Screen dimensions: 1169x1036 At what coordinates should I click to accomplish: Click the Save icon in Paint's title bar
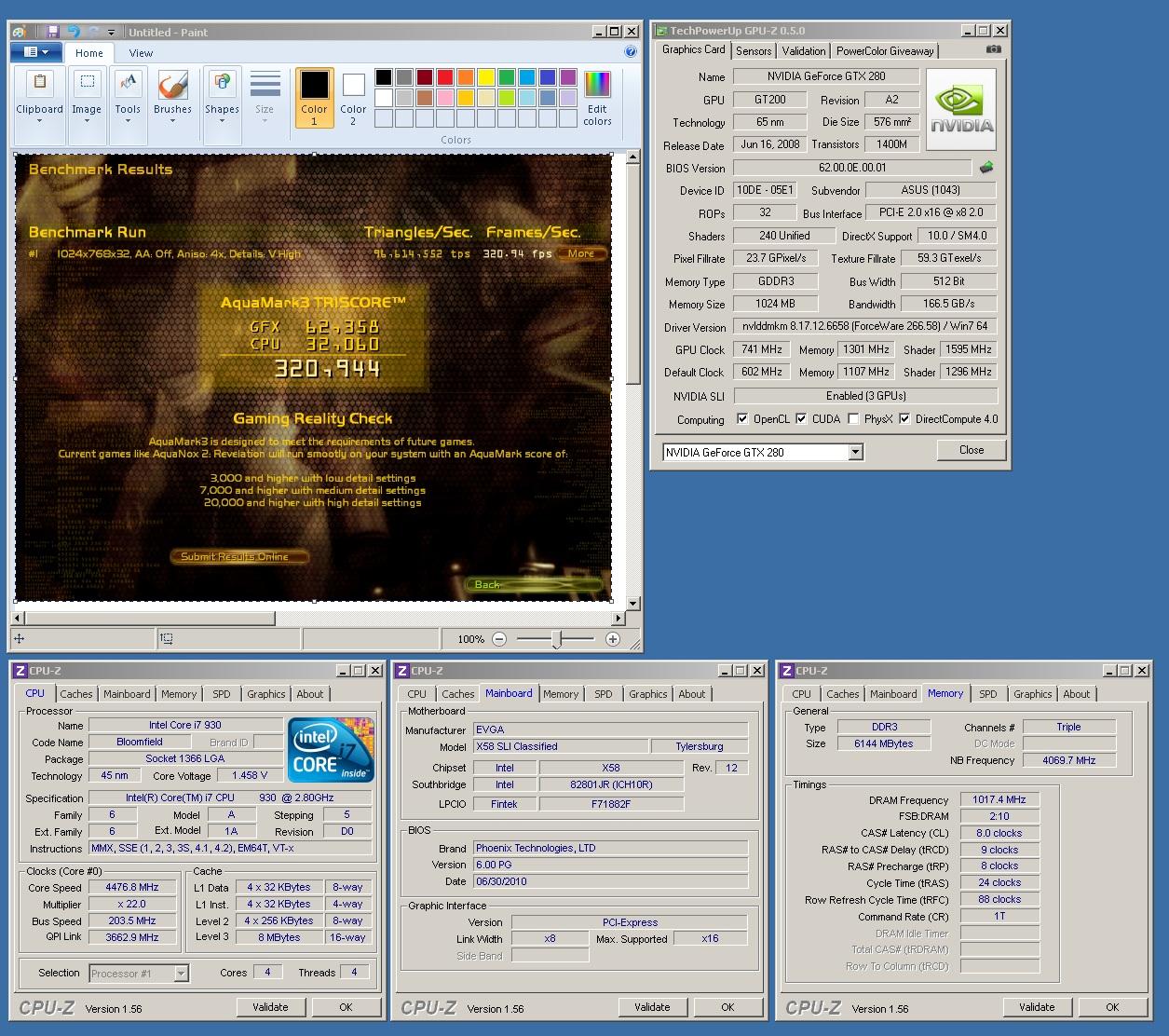coord(53,32)
